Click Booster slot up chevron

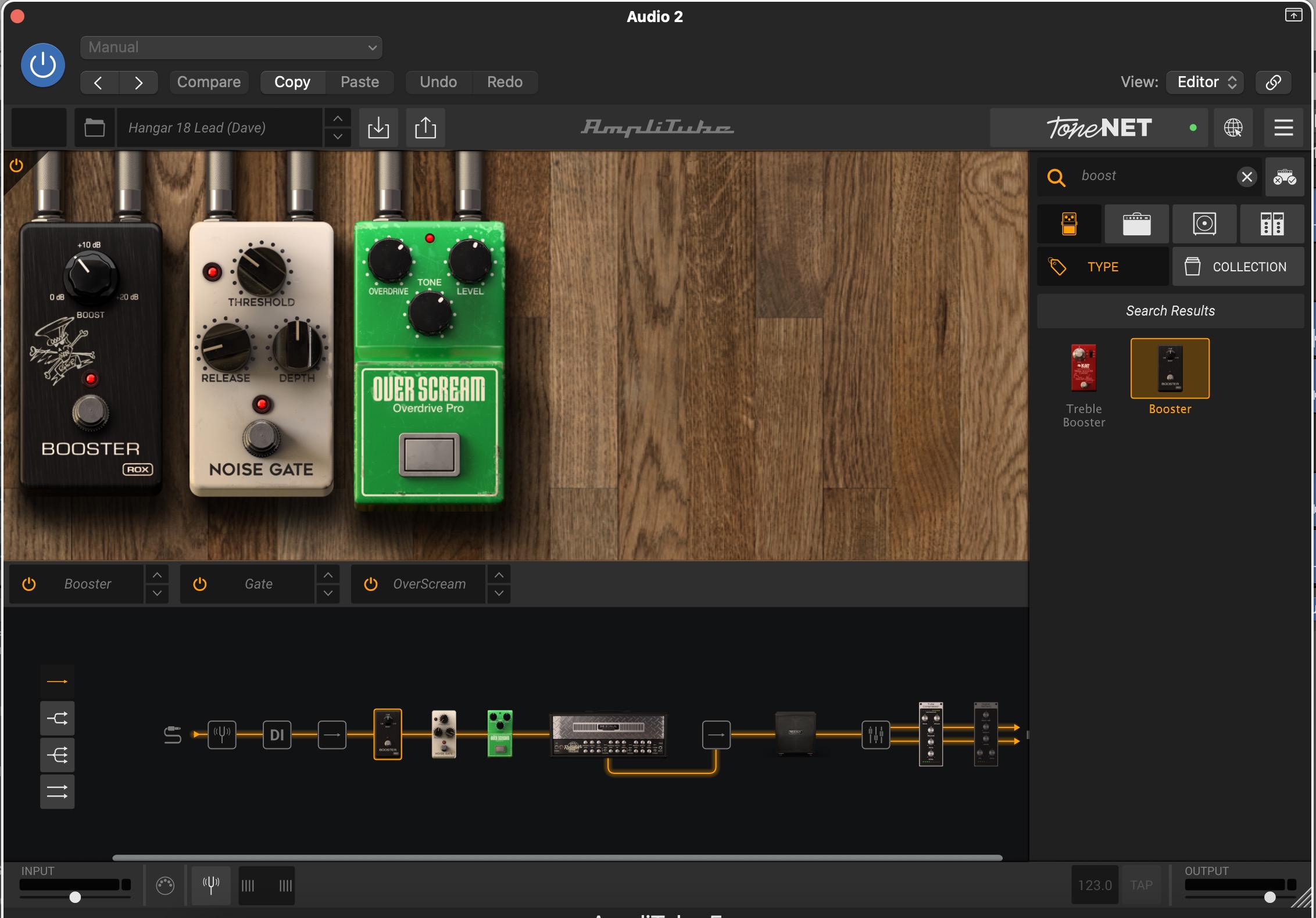[x=157, y=575]
